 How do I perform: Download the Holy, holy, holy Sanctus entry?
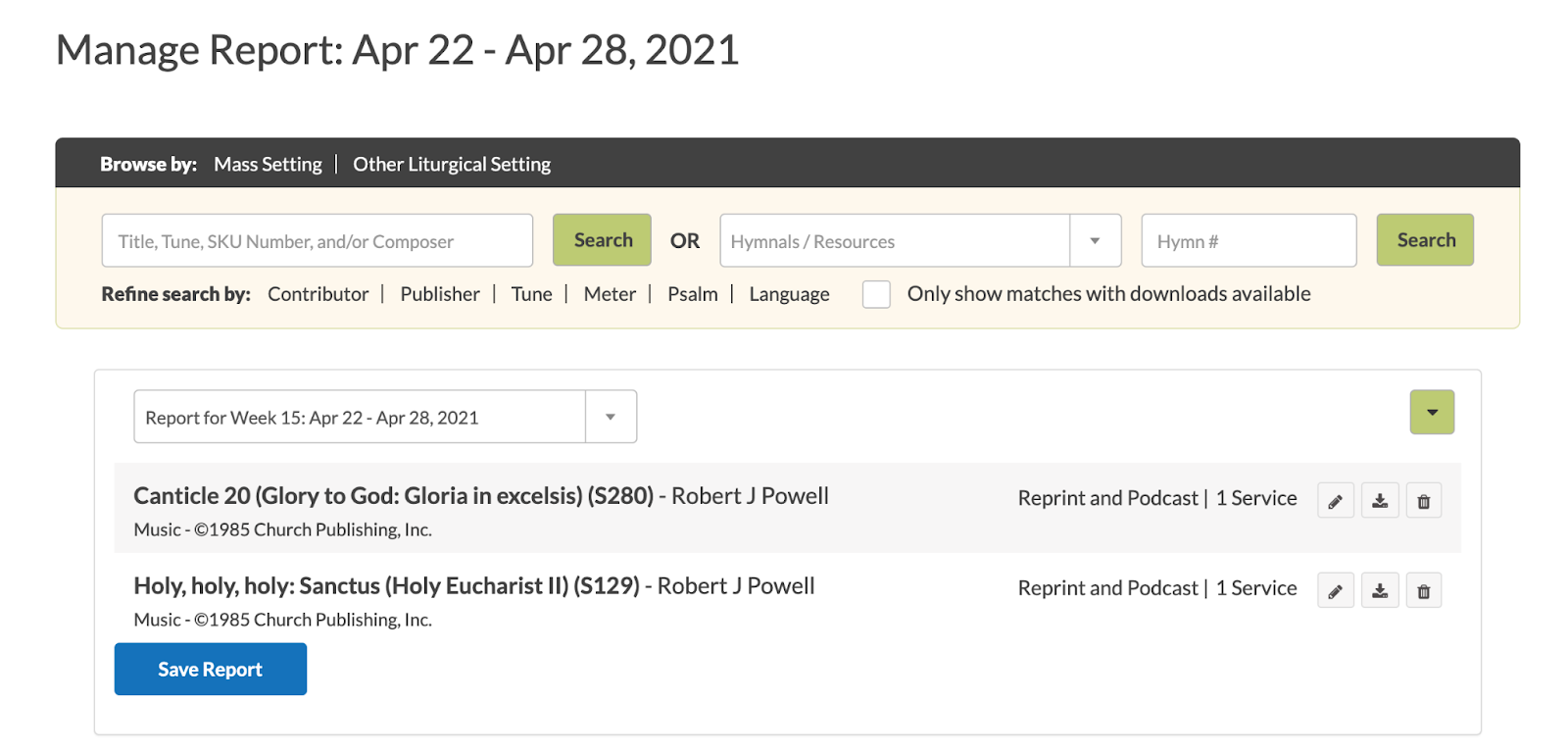pyautogui.click(x=1380, y=591)
